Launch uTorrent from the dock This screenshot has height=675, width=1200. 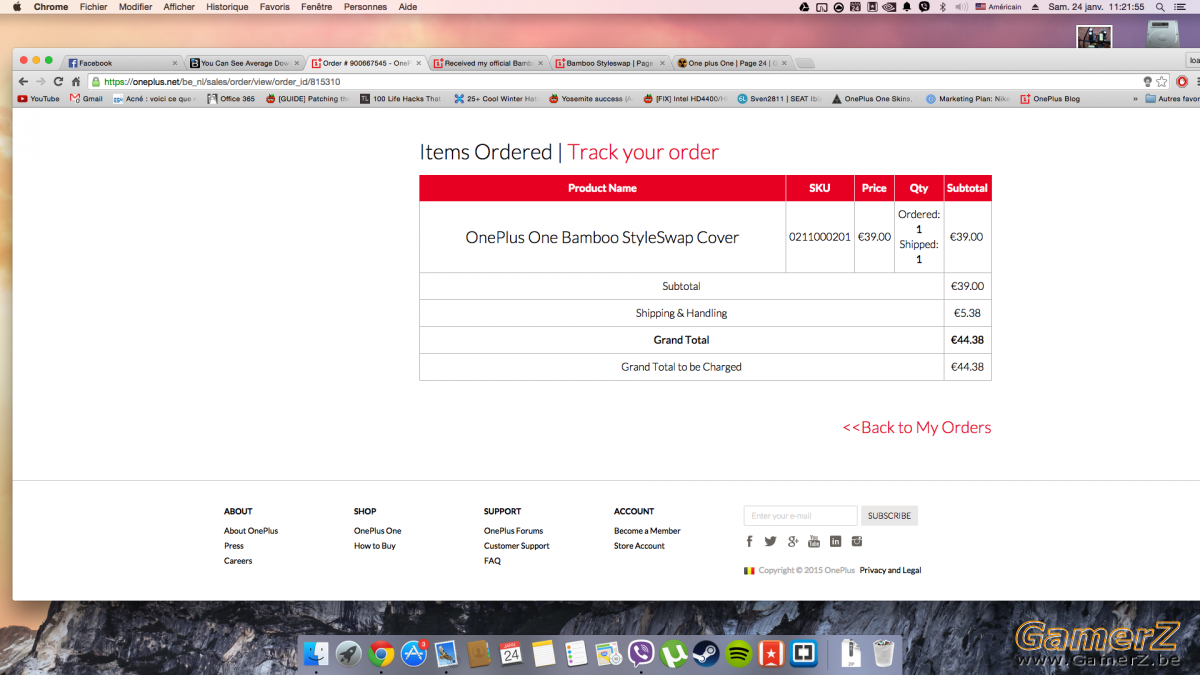[674, 654]
